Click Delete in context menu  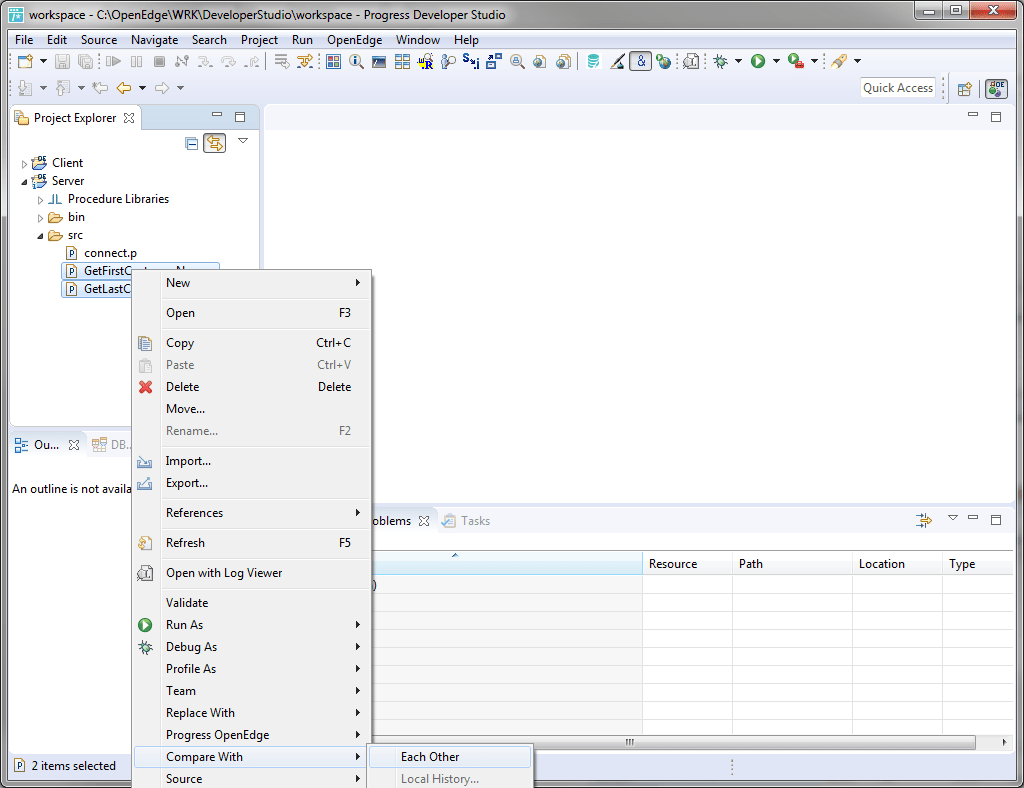pos(251,386)
